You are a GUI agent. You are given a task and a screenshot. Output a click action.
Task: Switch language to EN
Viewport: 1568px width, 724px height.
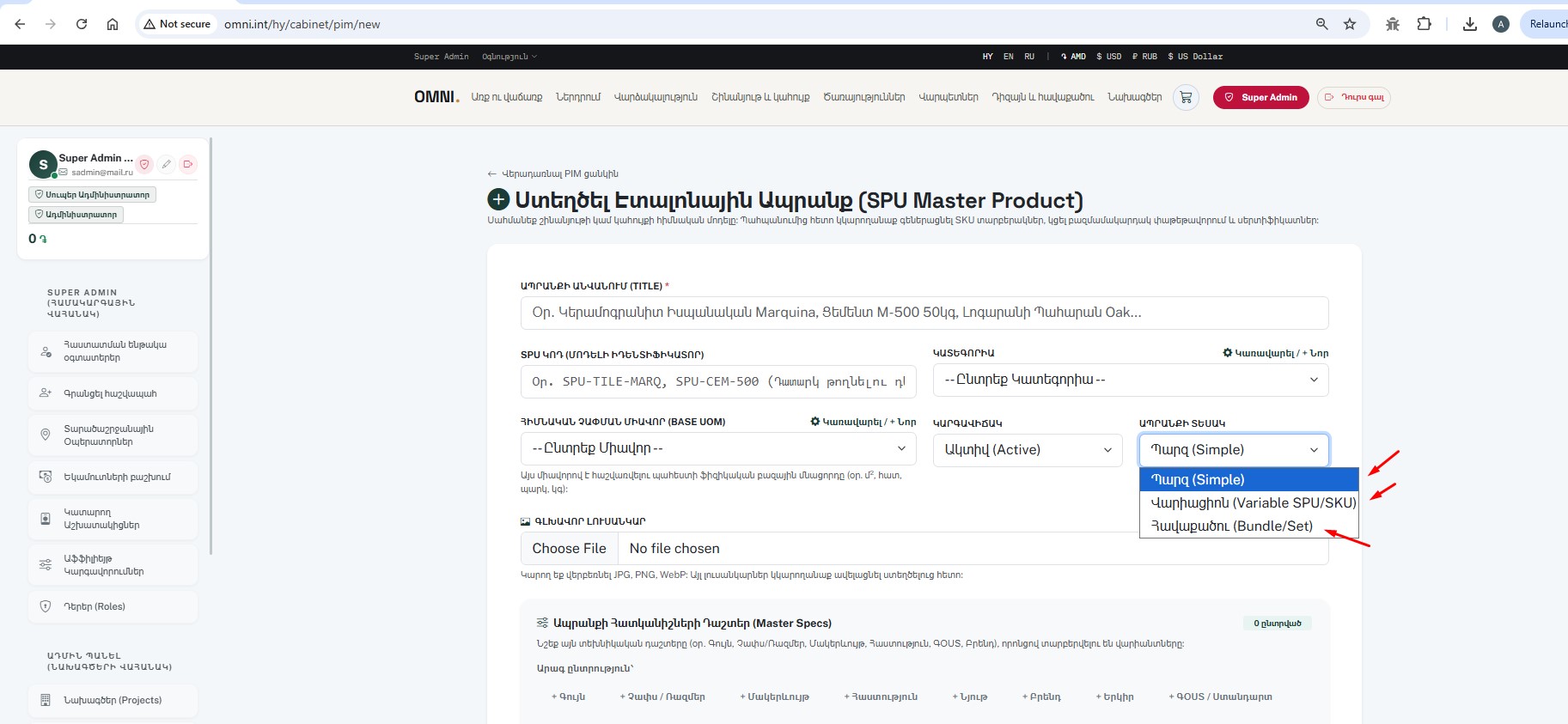click(1009, 57)
